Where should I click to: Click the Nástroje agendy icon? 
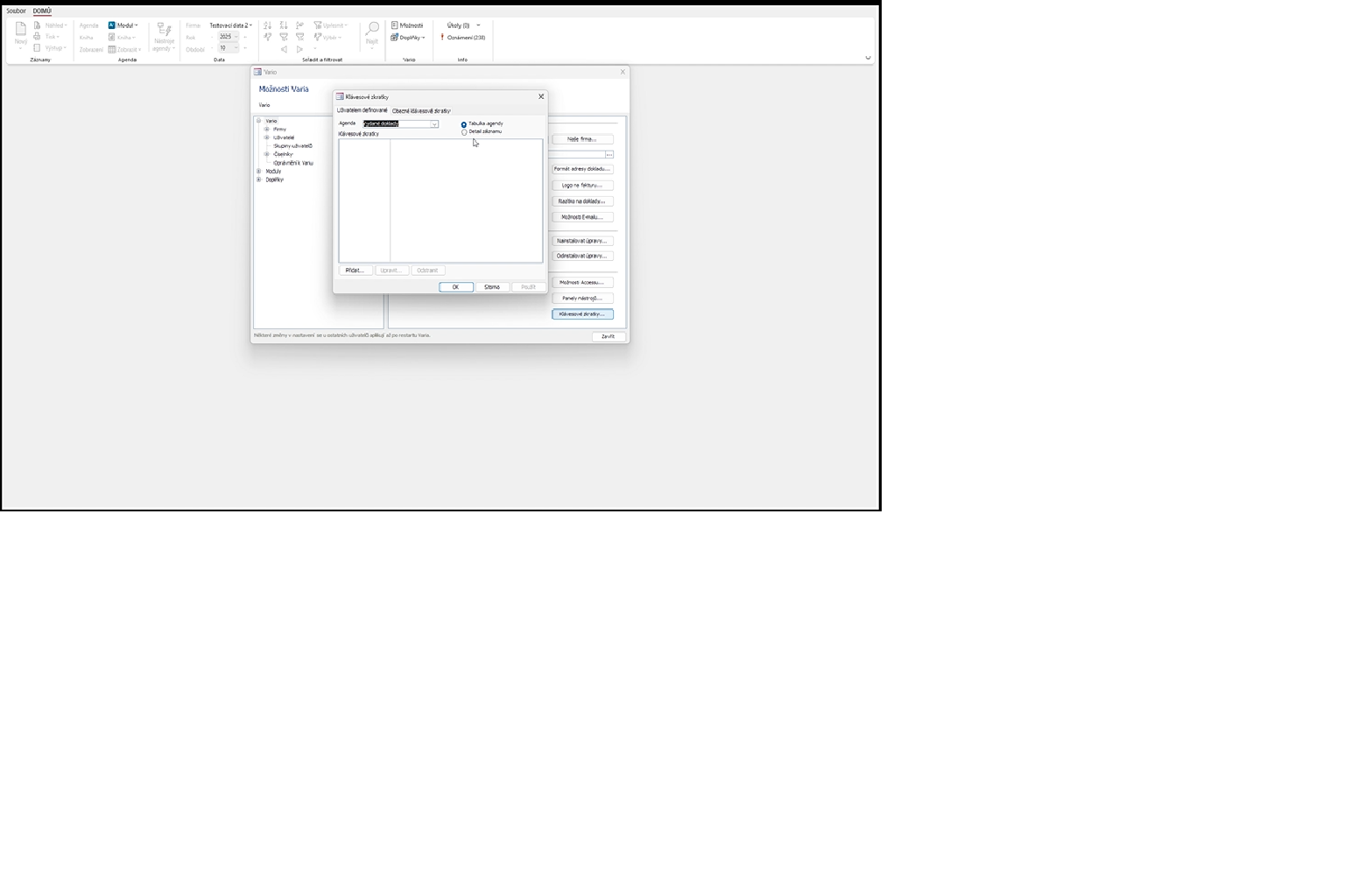(x=164, y=29)
